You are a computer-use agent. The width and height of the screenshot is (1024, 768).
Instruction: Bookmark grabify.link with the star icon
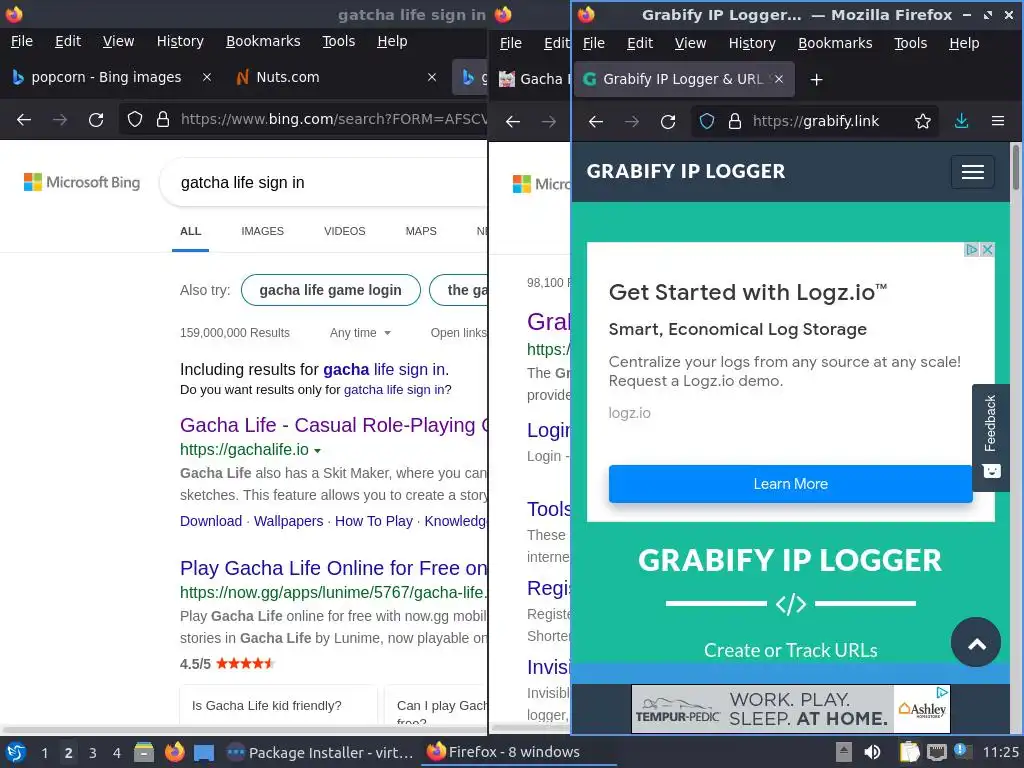(x=922, y=121)
